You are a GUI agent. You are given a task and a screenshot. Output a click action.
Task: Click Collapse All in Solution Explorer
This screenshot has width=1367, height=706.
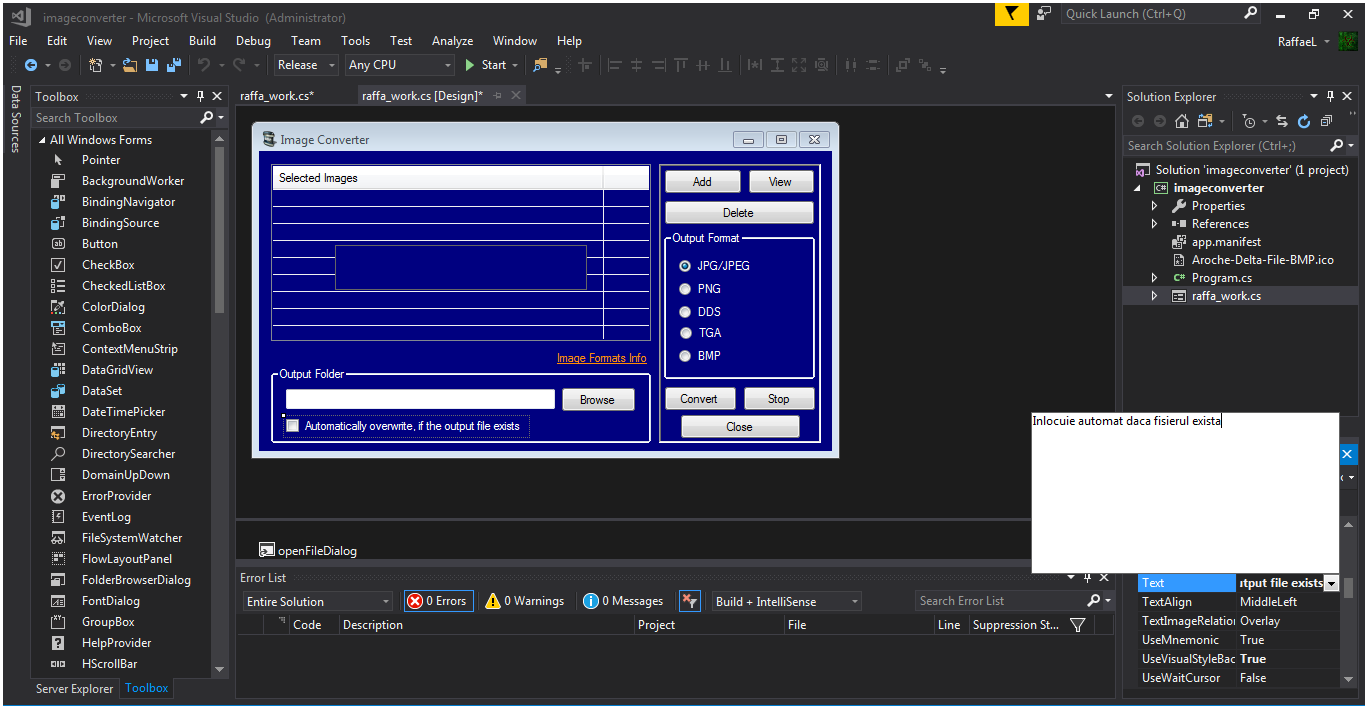(x=1326, y=121)
